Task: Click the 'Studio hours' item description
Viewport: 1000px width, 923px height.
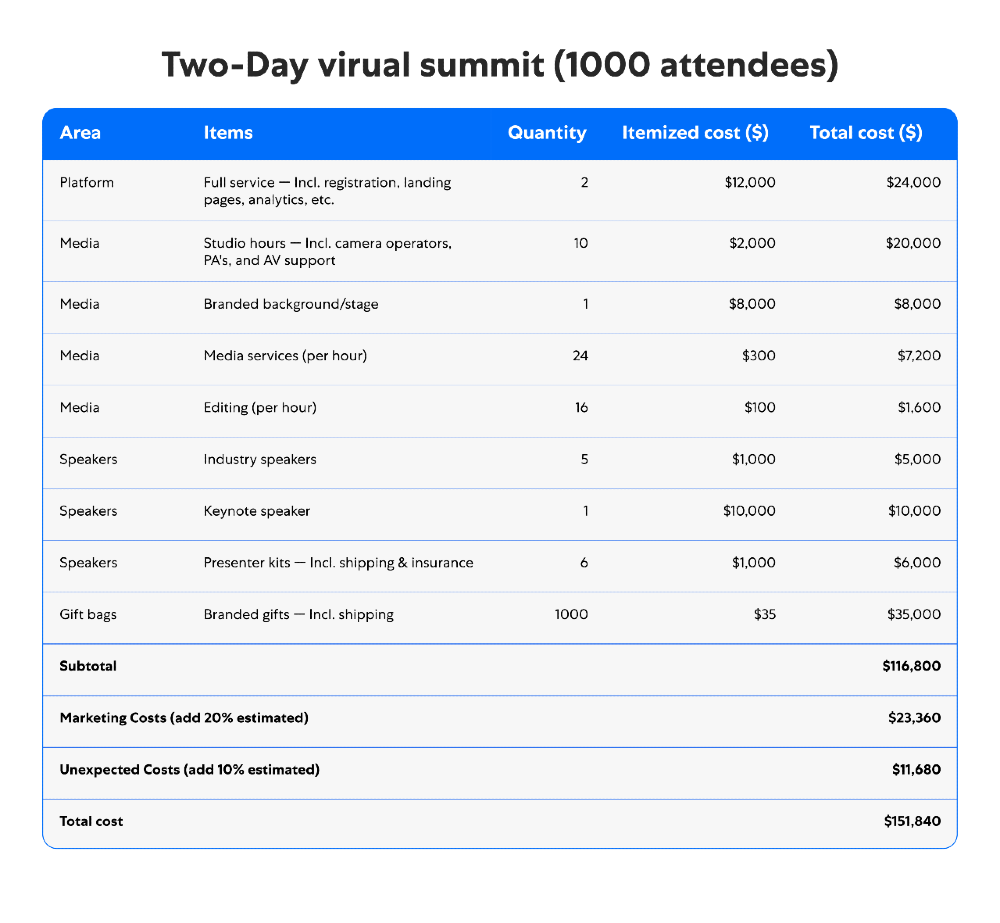Action: (x=327, y=252)
